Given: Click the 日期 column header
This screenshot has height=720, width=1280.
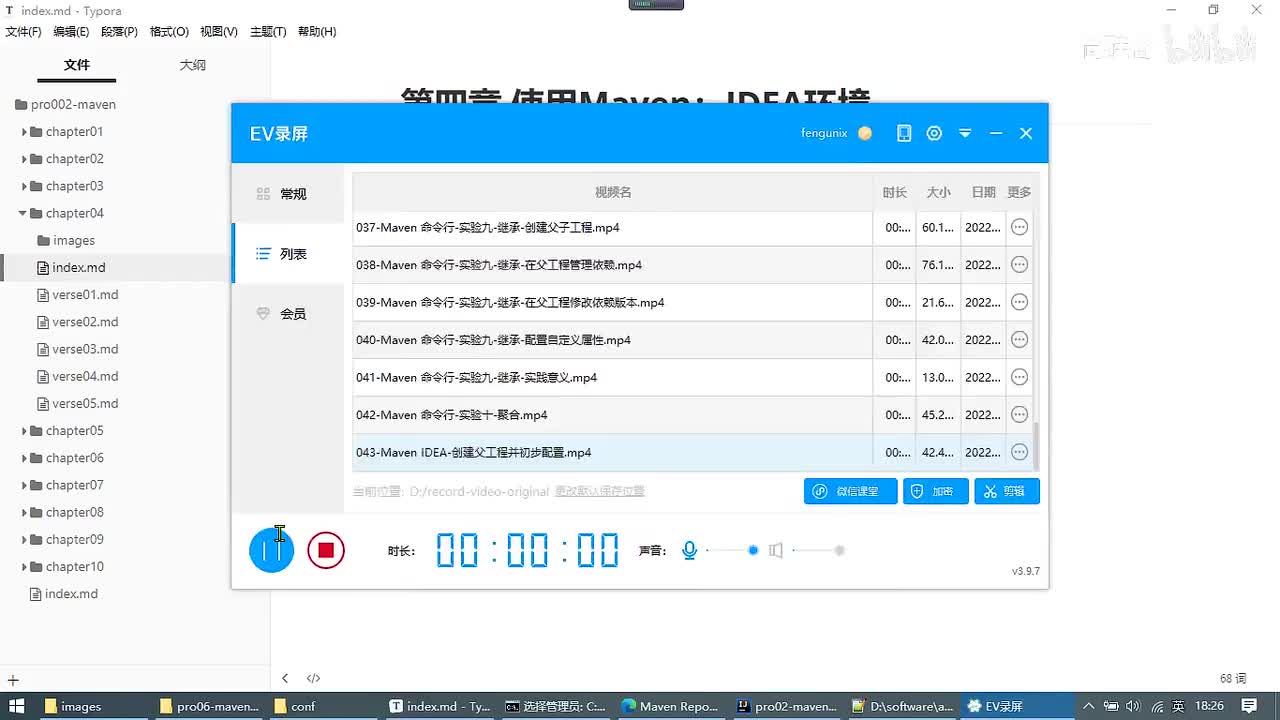Looking at the screenshot, I should (983, 192).
